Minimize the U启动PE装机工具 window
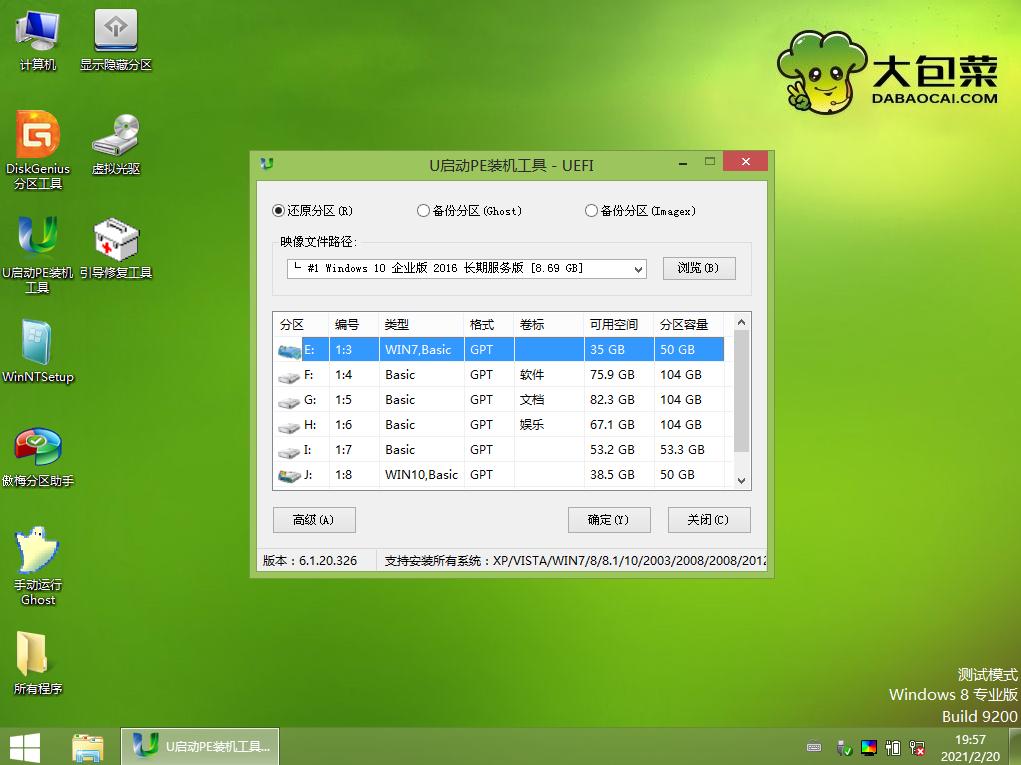Screen dimensions: 1021x765 (x=682, y=163)
